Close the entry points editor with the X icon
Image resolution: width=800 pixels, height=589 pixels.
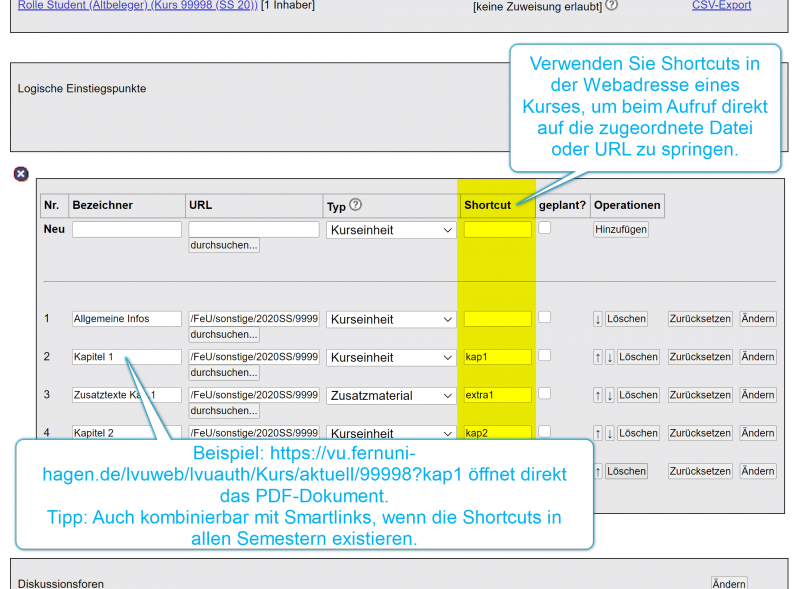[21, 174]
